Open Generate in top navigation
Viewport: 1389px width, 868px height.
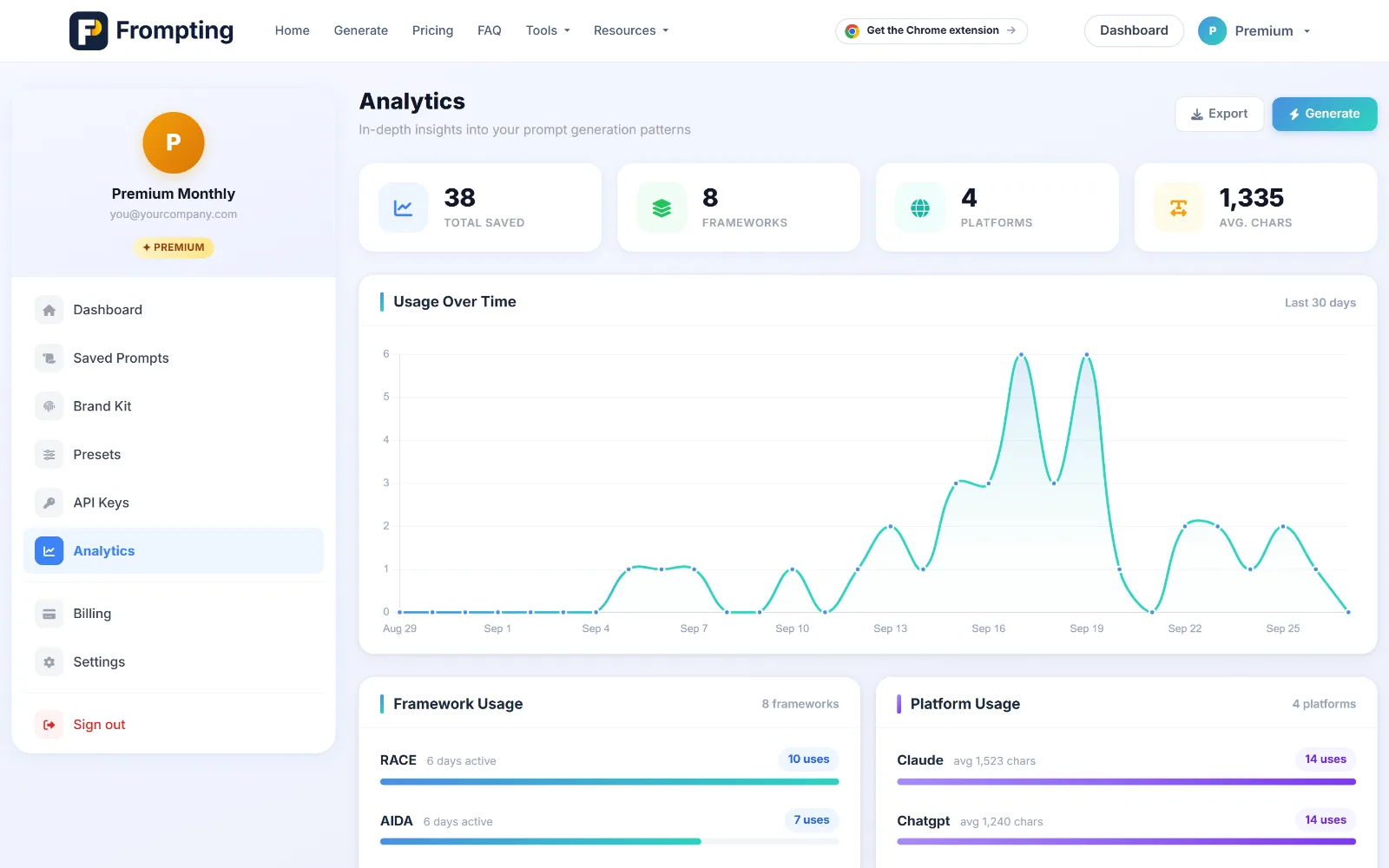361,30
